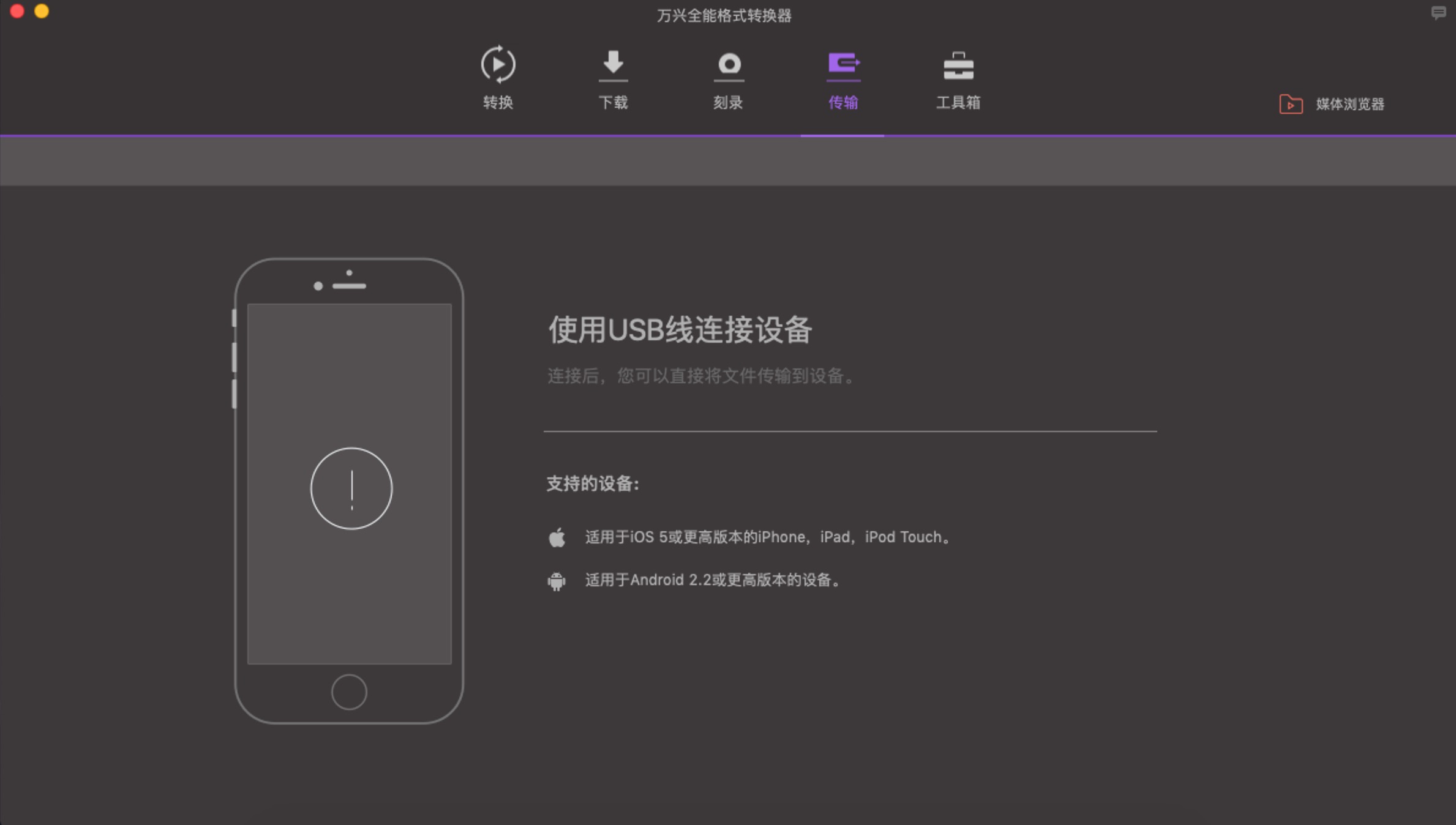Select the 刻录 tab label

pyautogui.click(x=728, y=102)
